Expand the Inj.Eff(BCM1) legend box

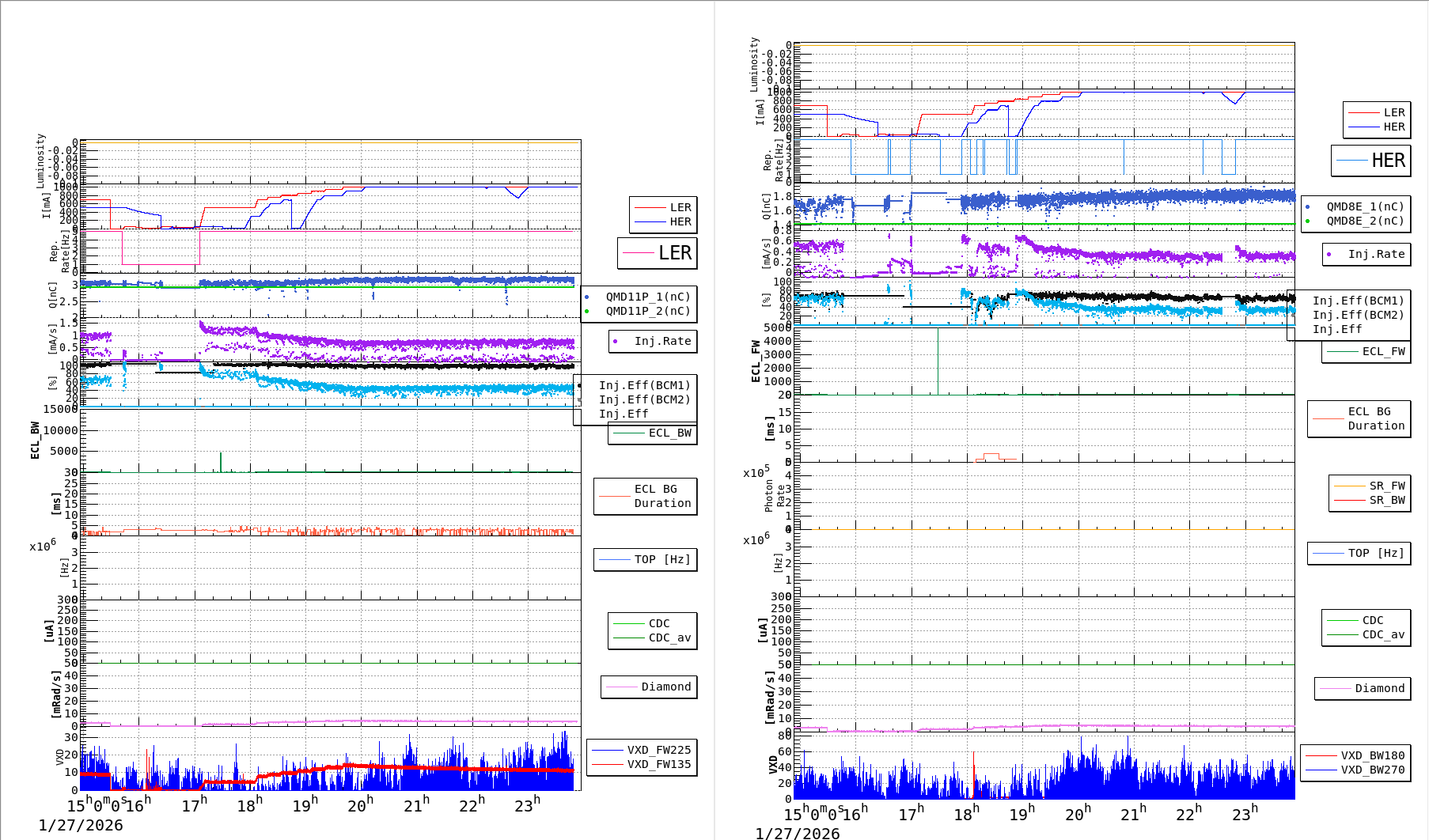pyautogui.click(x=645, y=386)
